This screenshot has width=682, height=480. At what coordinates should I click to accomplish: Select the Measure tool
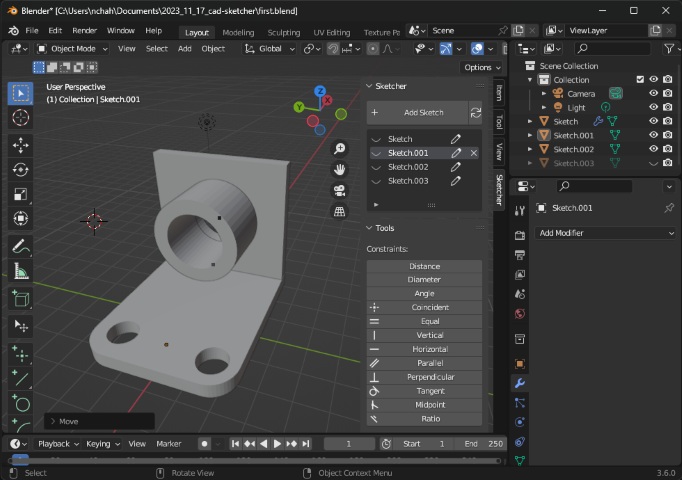pos(20,271)
